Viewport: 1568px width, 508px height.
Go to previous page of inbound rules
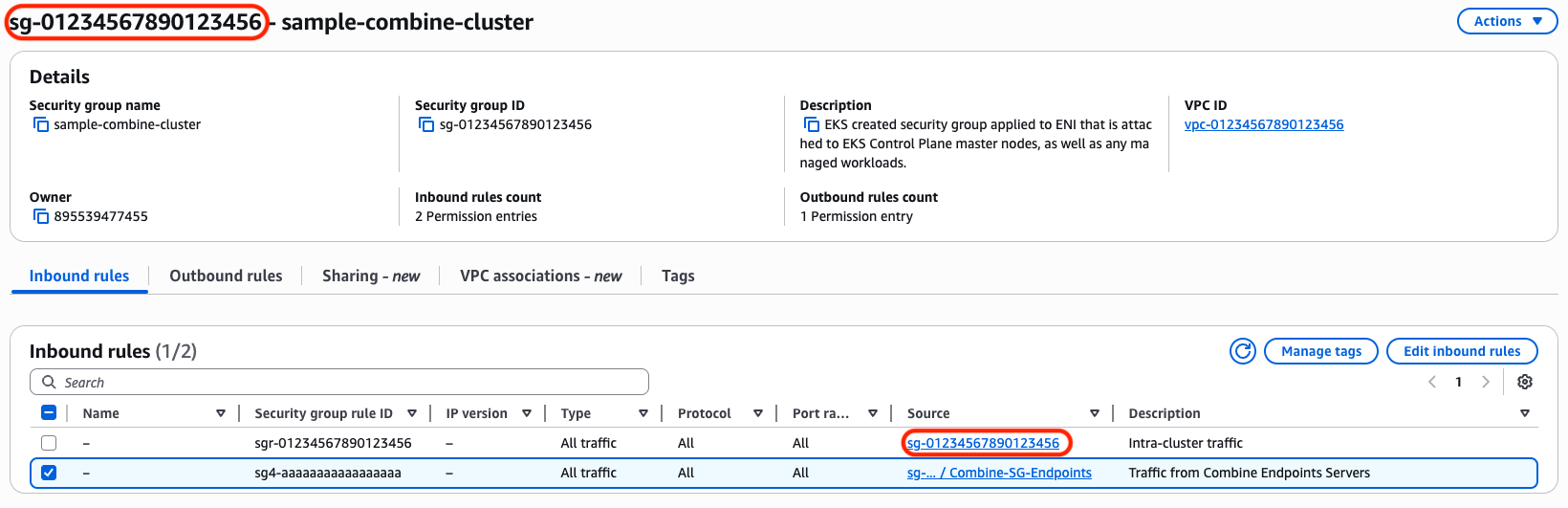point(1432,382)
